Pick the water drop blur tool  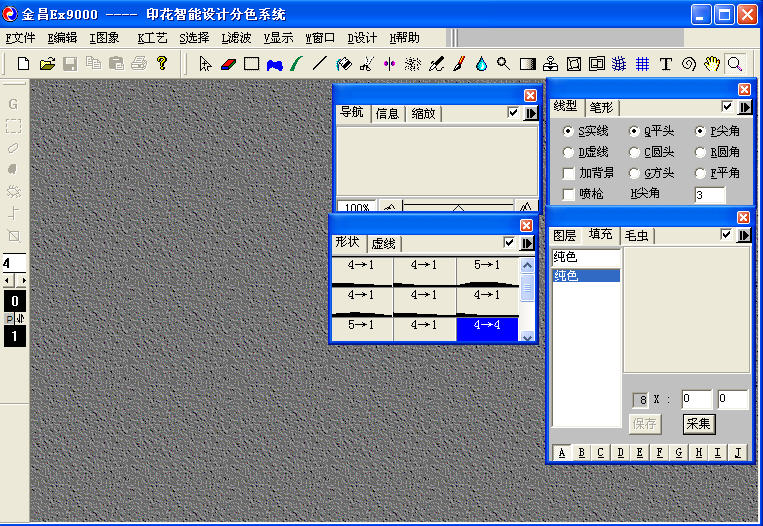pyautogui.click(x=481, y=64)
